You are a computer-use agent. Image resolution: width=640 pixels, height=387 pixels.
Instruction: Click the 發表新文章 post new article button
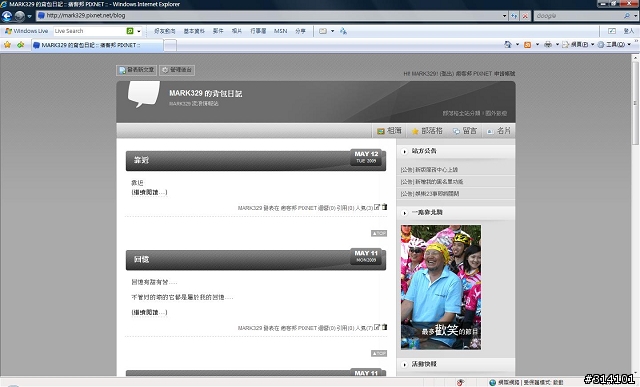[136, 70]
